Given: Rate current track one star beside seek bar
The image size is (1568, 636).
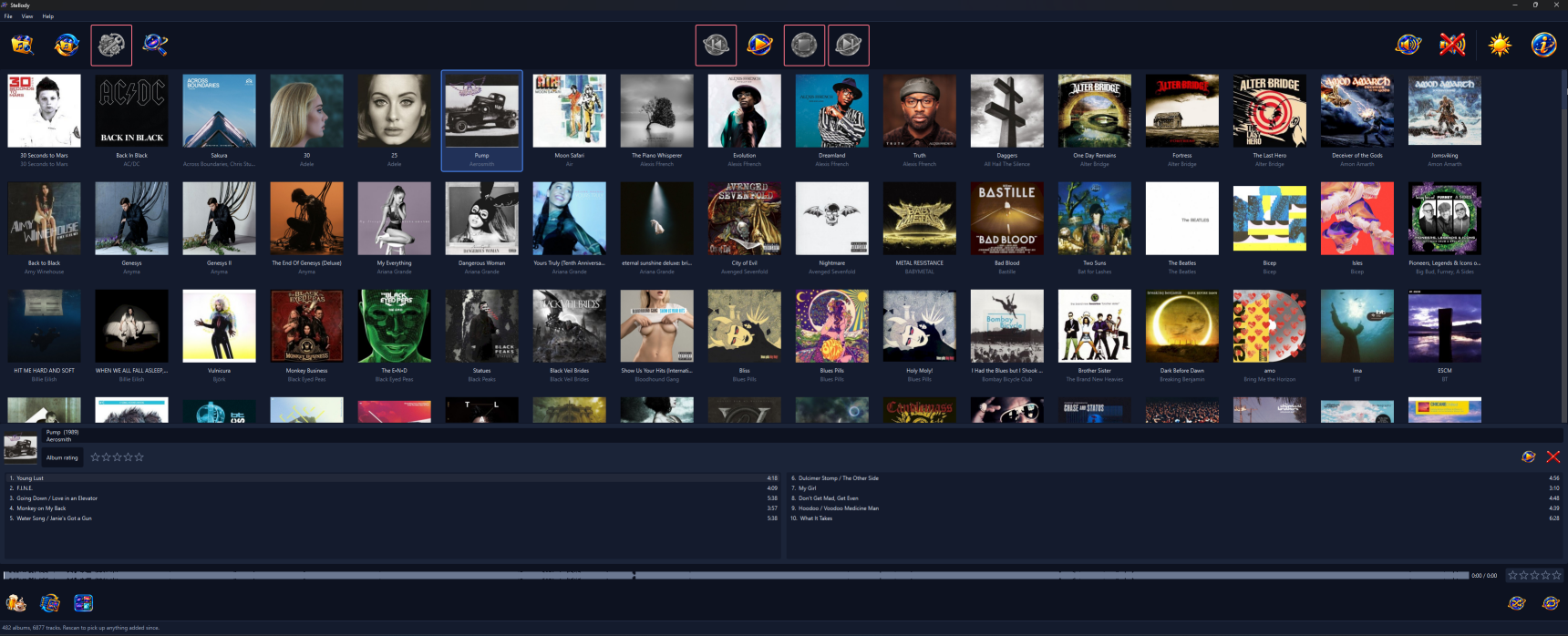Looking at the screenshot, I should point(1512,575).
